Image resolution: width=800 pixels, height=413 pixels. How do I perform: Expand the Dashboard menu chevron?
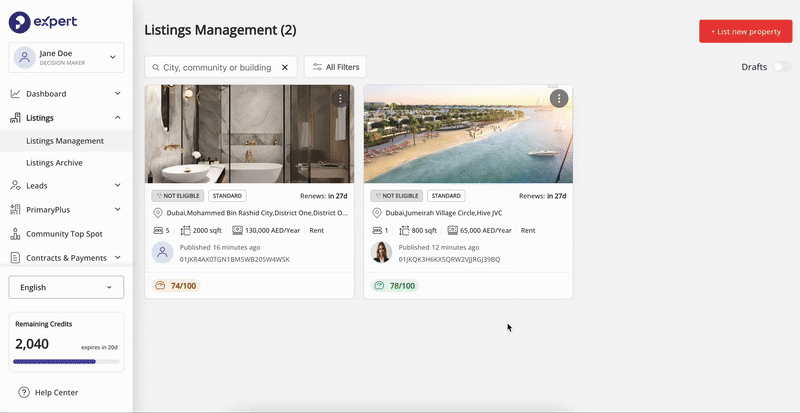tap(117, 94)
